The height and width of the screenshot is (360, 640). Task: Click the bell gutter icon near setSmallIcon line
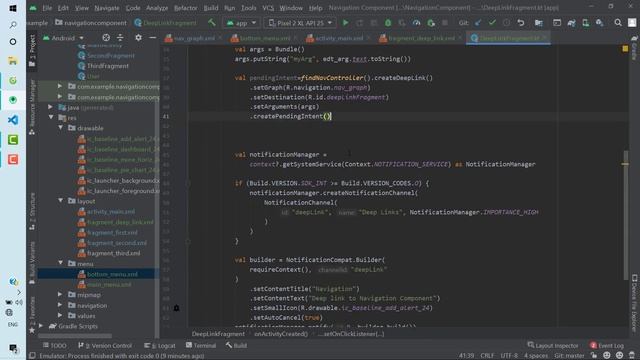point(176,308)
